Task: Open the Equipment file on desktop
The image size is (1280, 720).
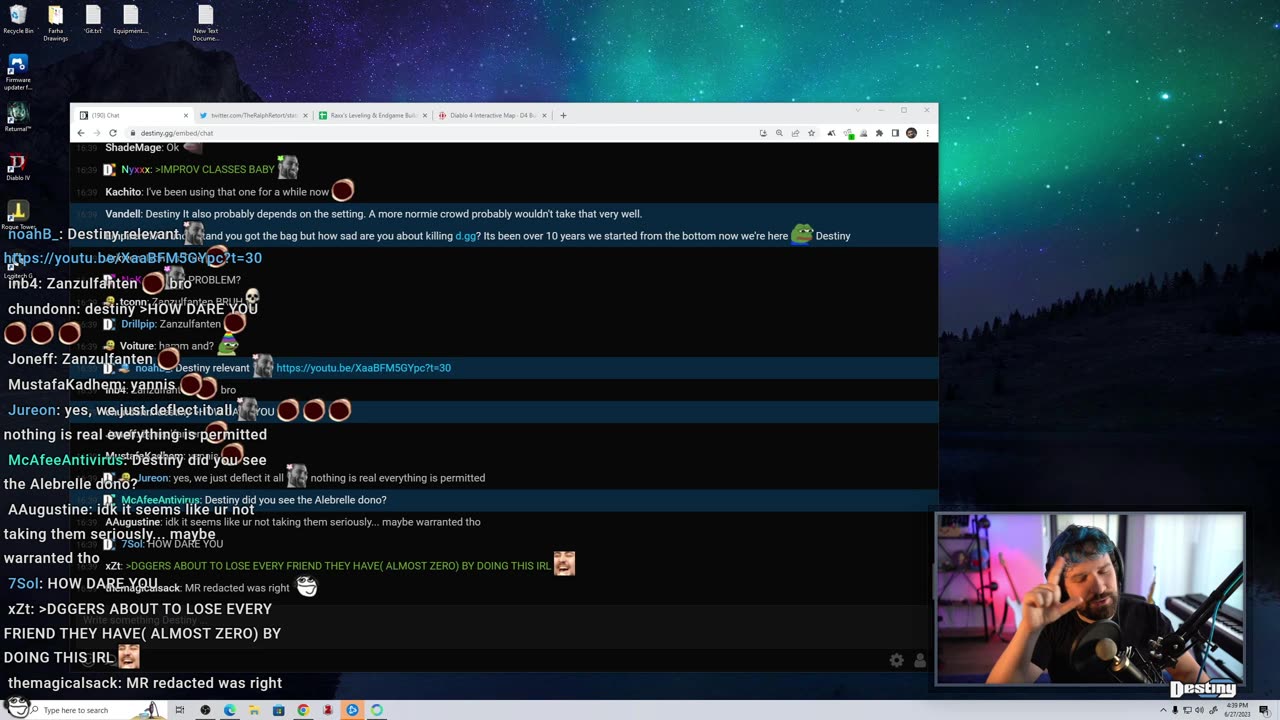Action: point(130,20)
